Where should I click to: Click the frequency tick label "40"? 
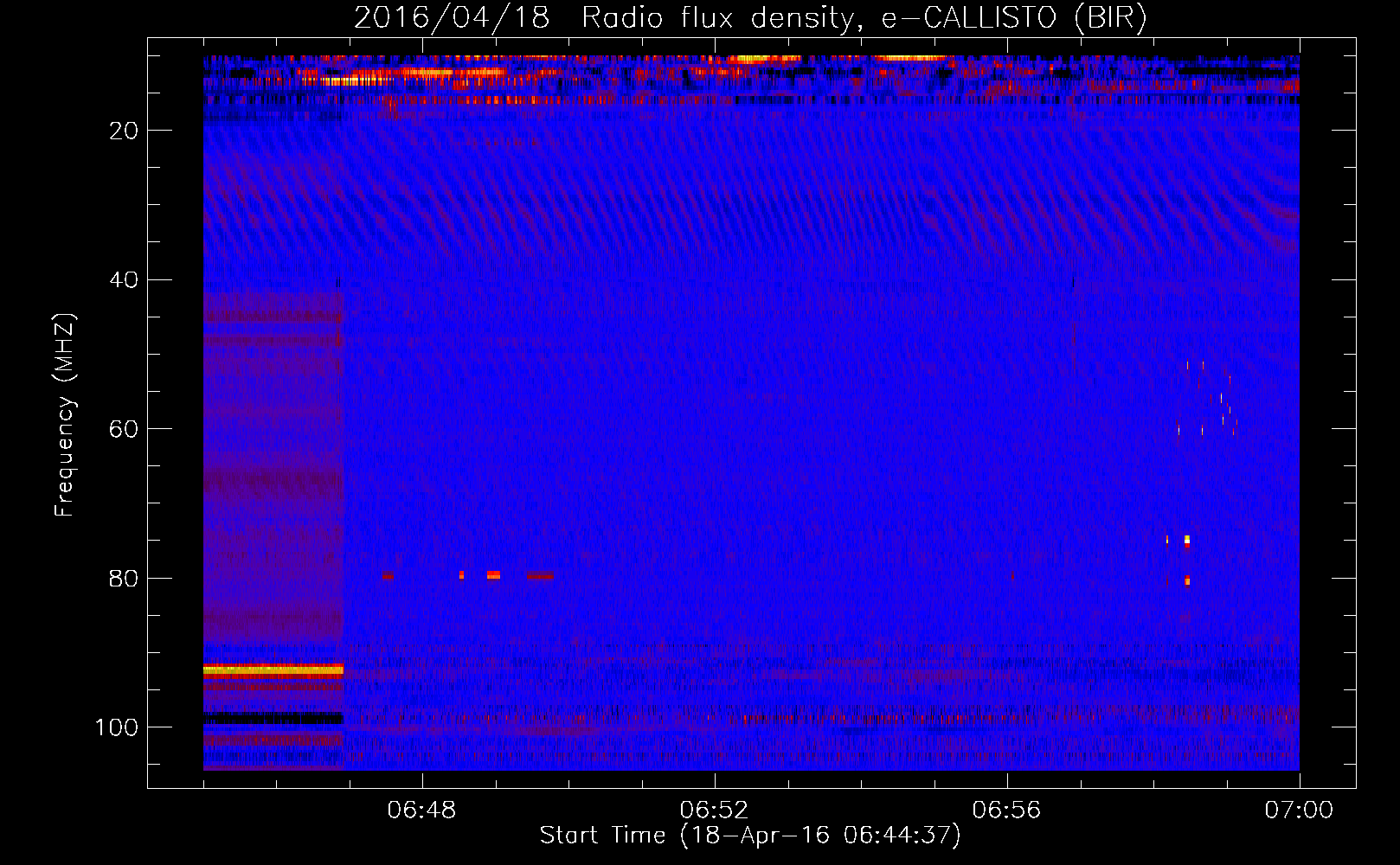coord(124,280)
